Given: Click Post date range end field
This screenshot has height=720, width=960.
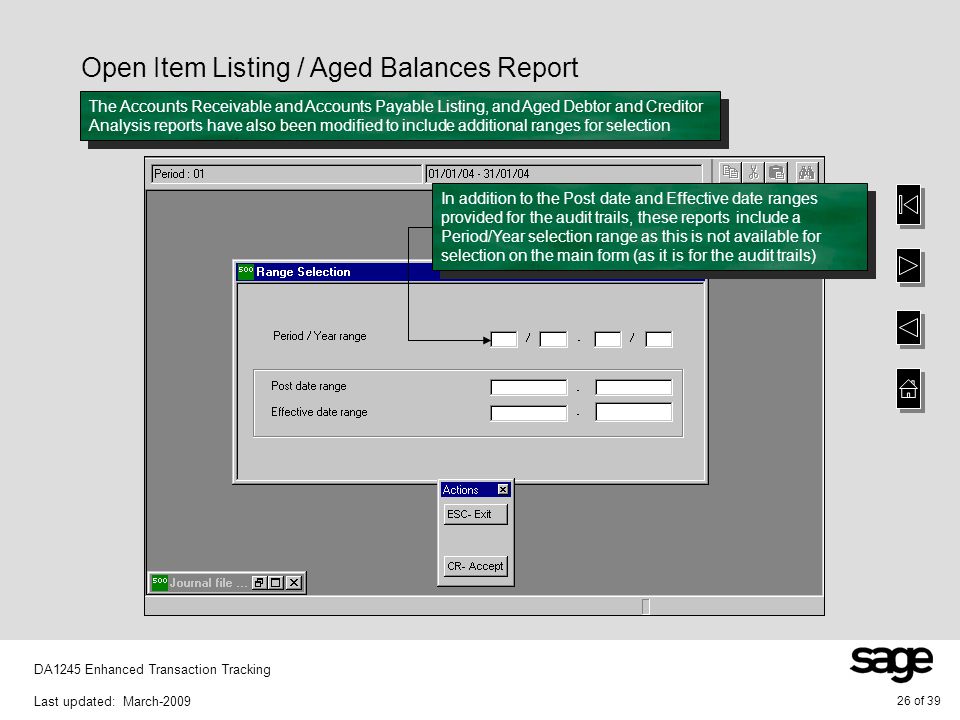Looking at the screenshot, I should [x=634, y=388].
